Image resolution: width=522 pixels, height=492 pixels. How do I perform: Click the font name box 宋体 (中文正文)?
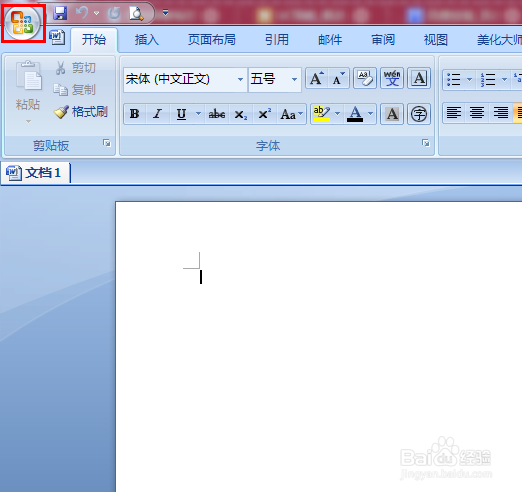(179, 79)
